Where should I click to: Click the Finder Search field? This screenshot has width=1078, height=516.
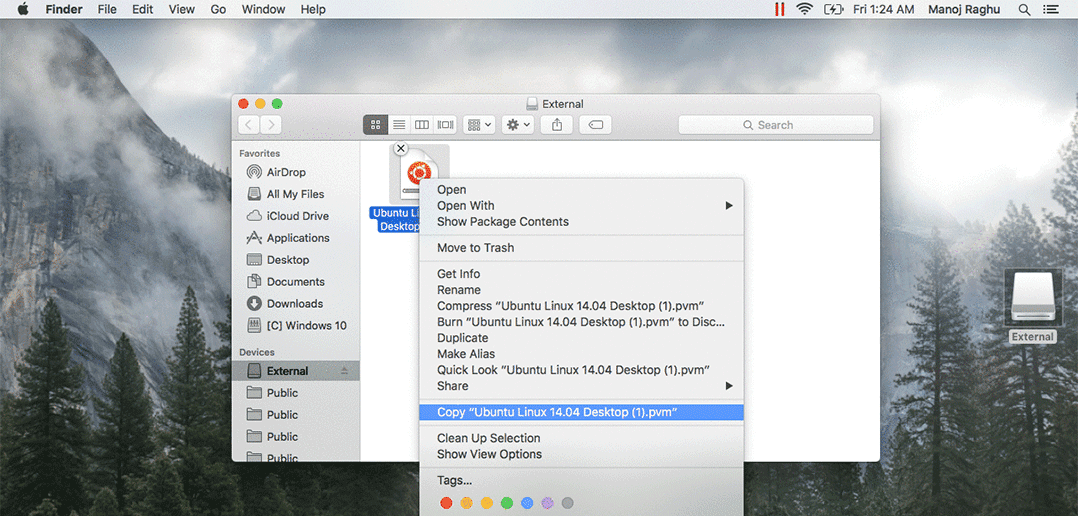tap(776, 125)
